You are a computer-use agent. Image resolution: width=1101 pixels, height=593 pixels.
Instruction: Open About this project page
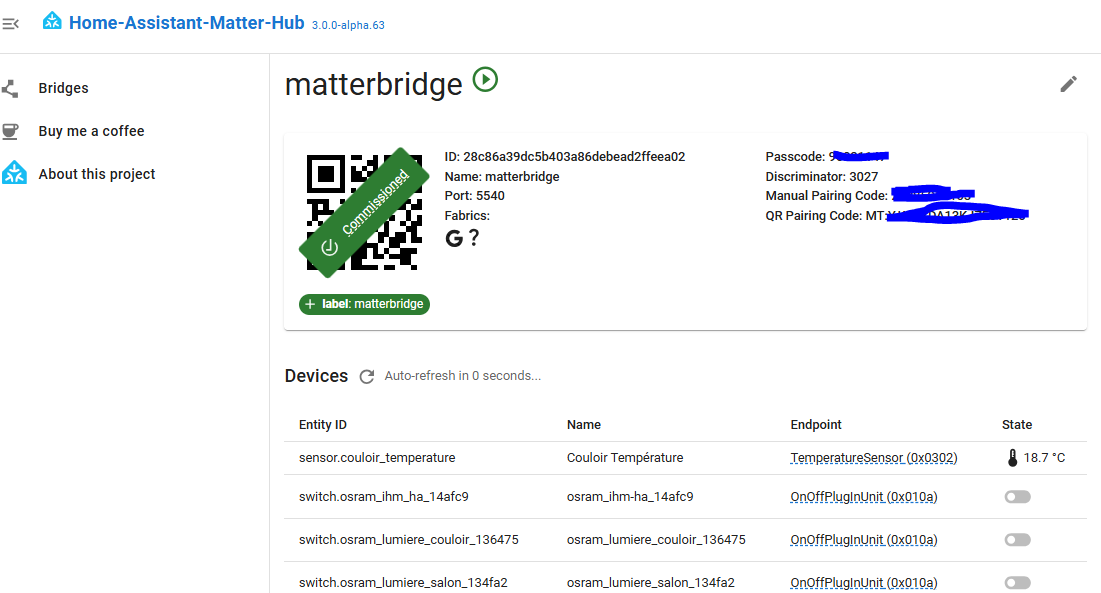click(x=97, y=174)
